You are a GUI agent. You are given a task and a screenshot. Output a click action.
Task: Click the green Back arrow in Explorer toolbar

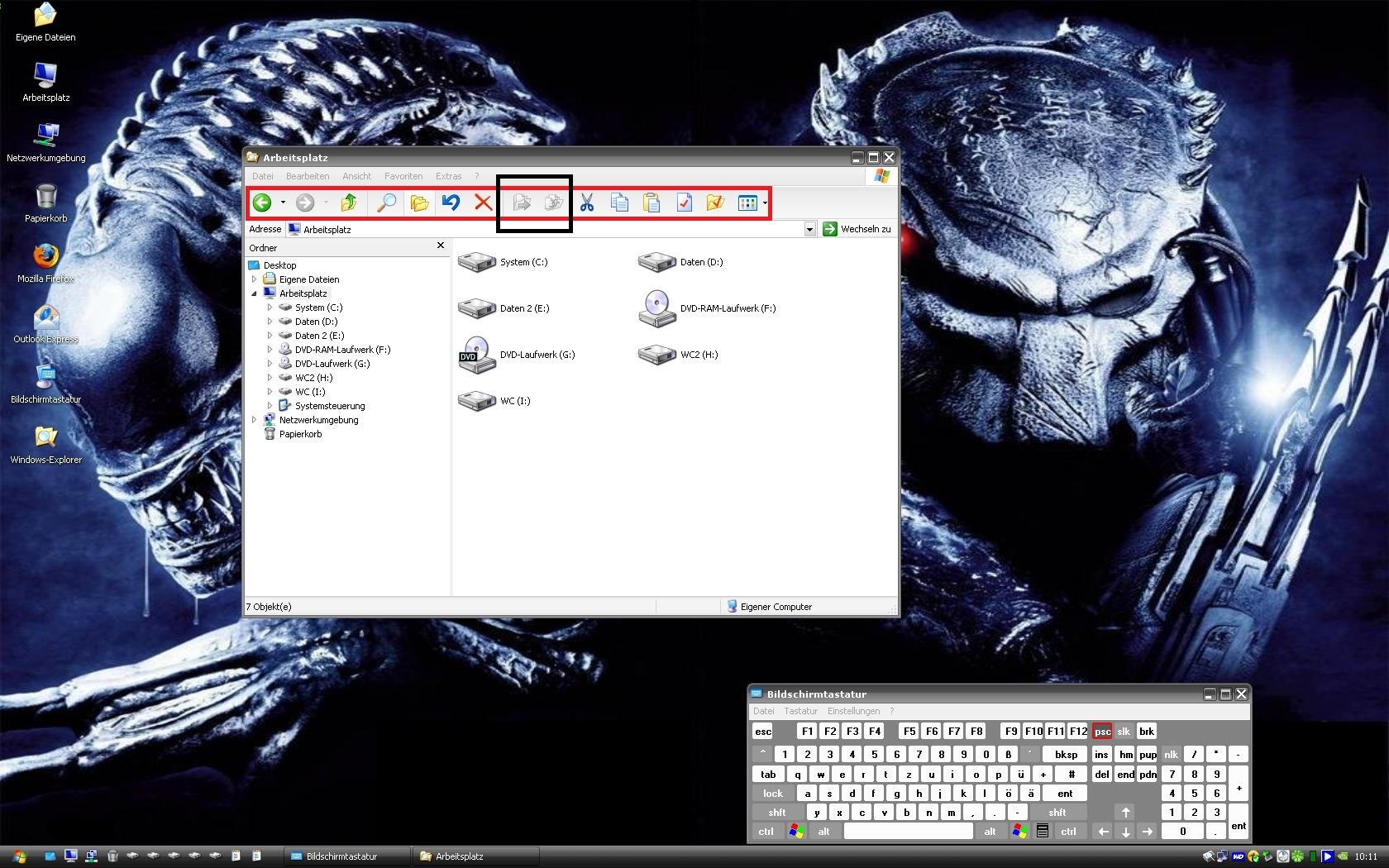tap(262, 203)
